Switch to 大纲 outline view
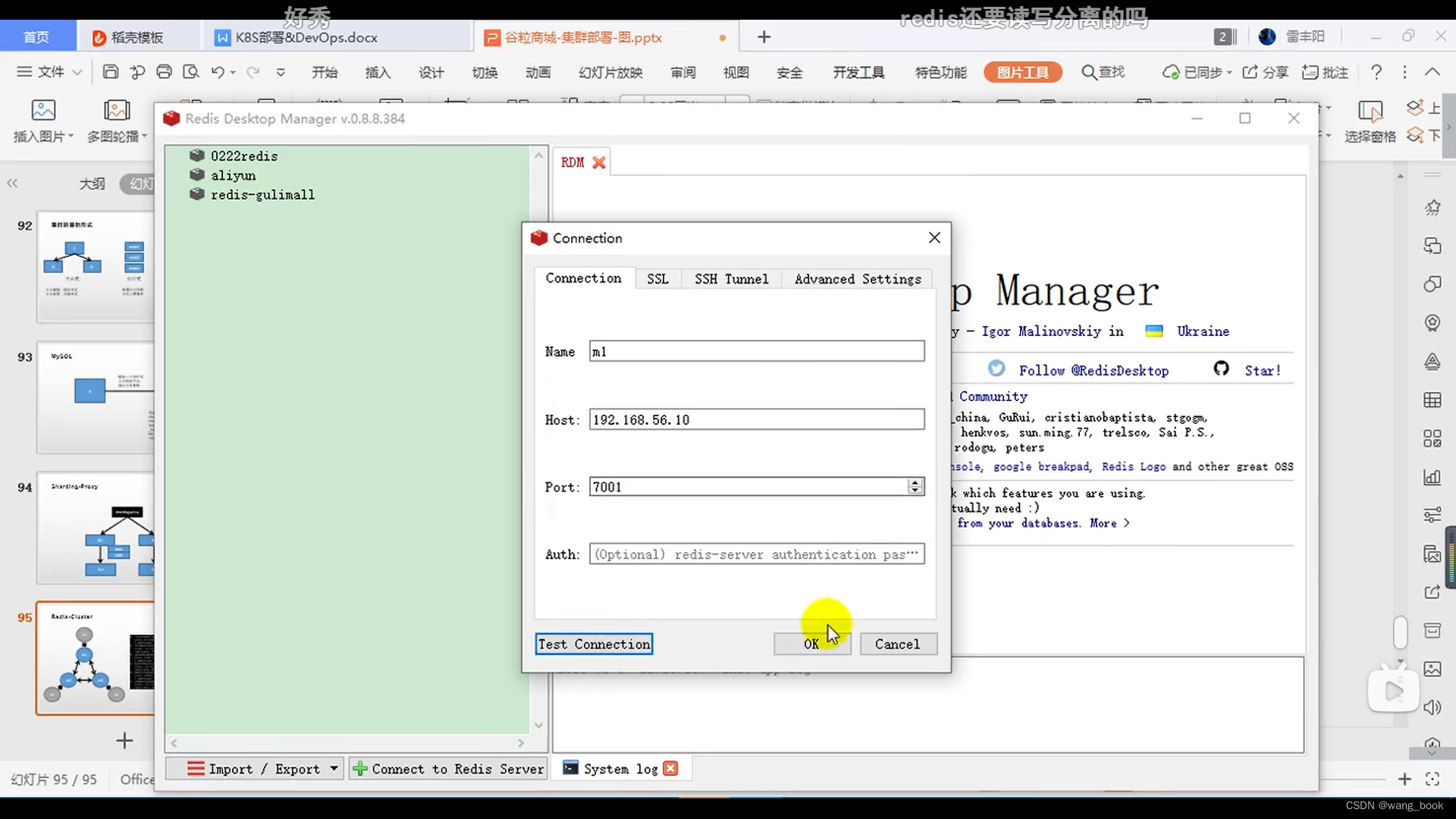 (x=93, y=184)
